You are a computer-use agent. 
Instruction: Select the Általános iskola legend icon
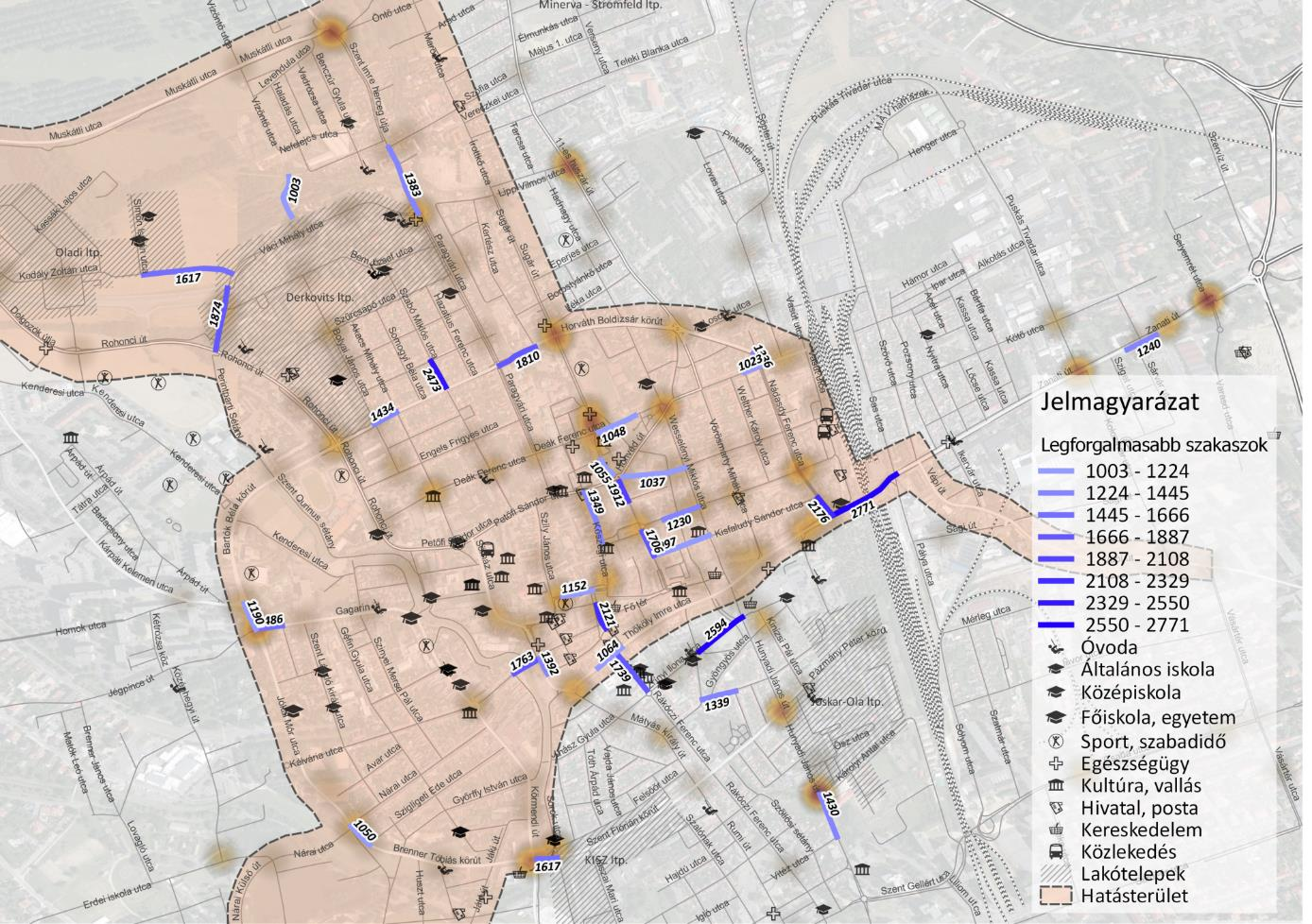click(1054, 671)
